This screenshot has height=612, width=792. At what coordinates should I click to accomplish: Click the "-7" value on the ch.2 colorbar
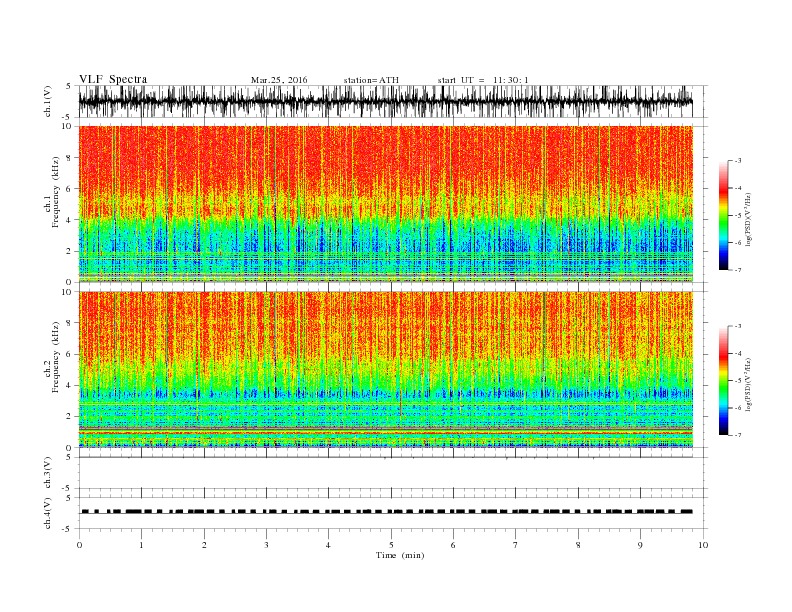pos(738,435)
